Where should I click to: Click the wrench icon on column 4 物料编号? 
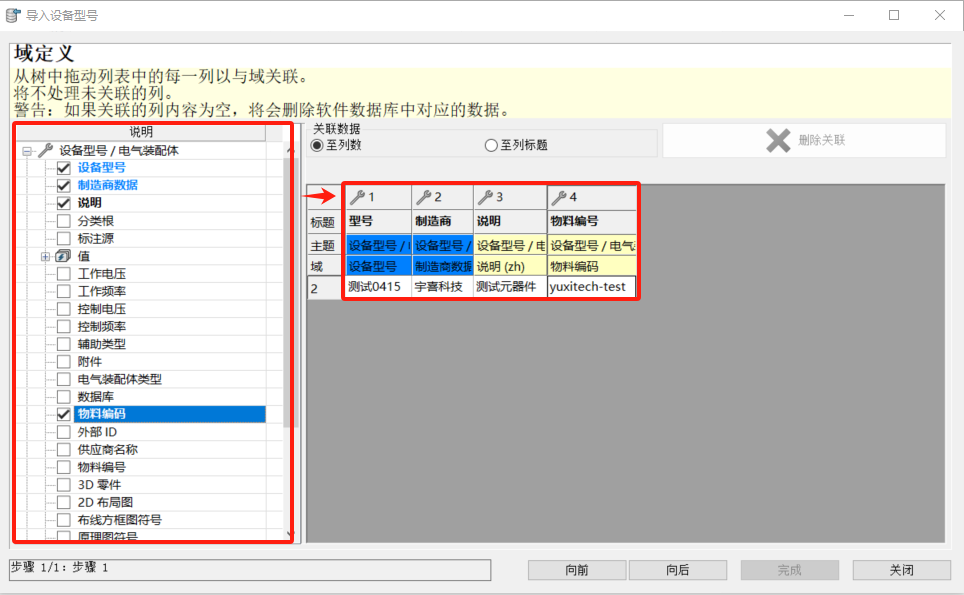pyautogui.click(x=561, y=195)
